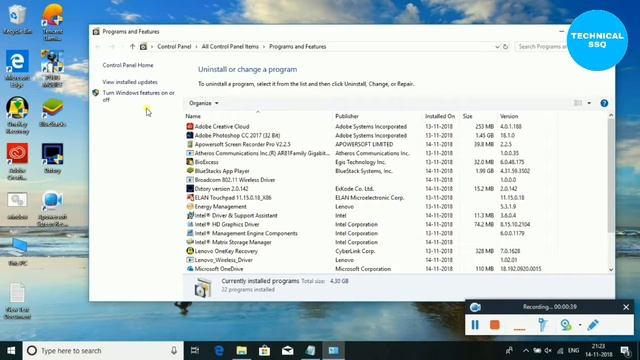Sort by the Publisher column header
Image resolution: width=640 pixels, height=360 pixels.
347,116
